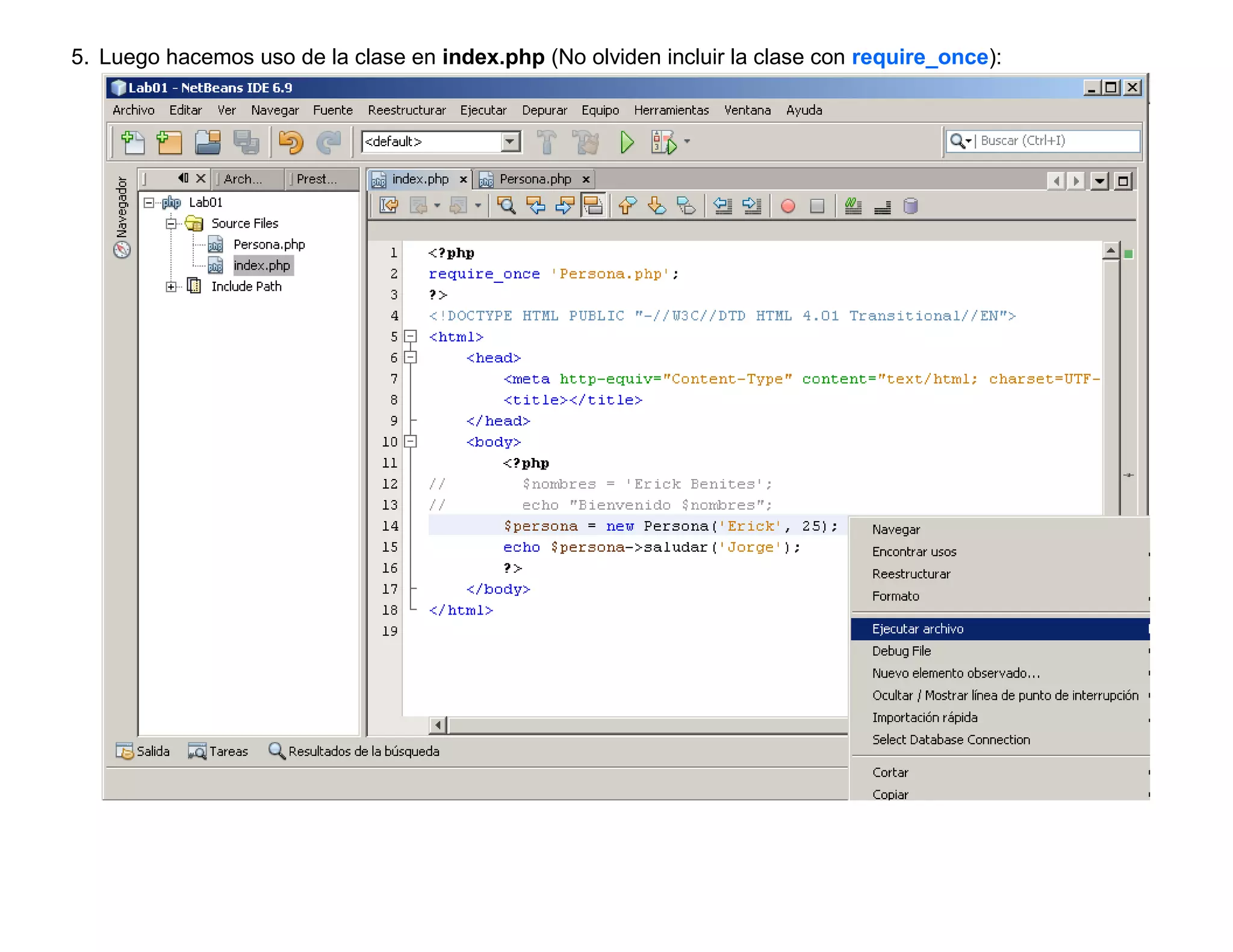
Task: Minimize the projects panel with the slide icon
Action: (x=183, y=178)
